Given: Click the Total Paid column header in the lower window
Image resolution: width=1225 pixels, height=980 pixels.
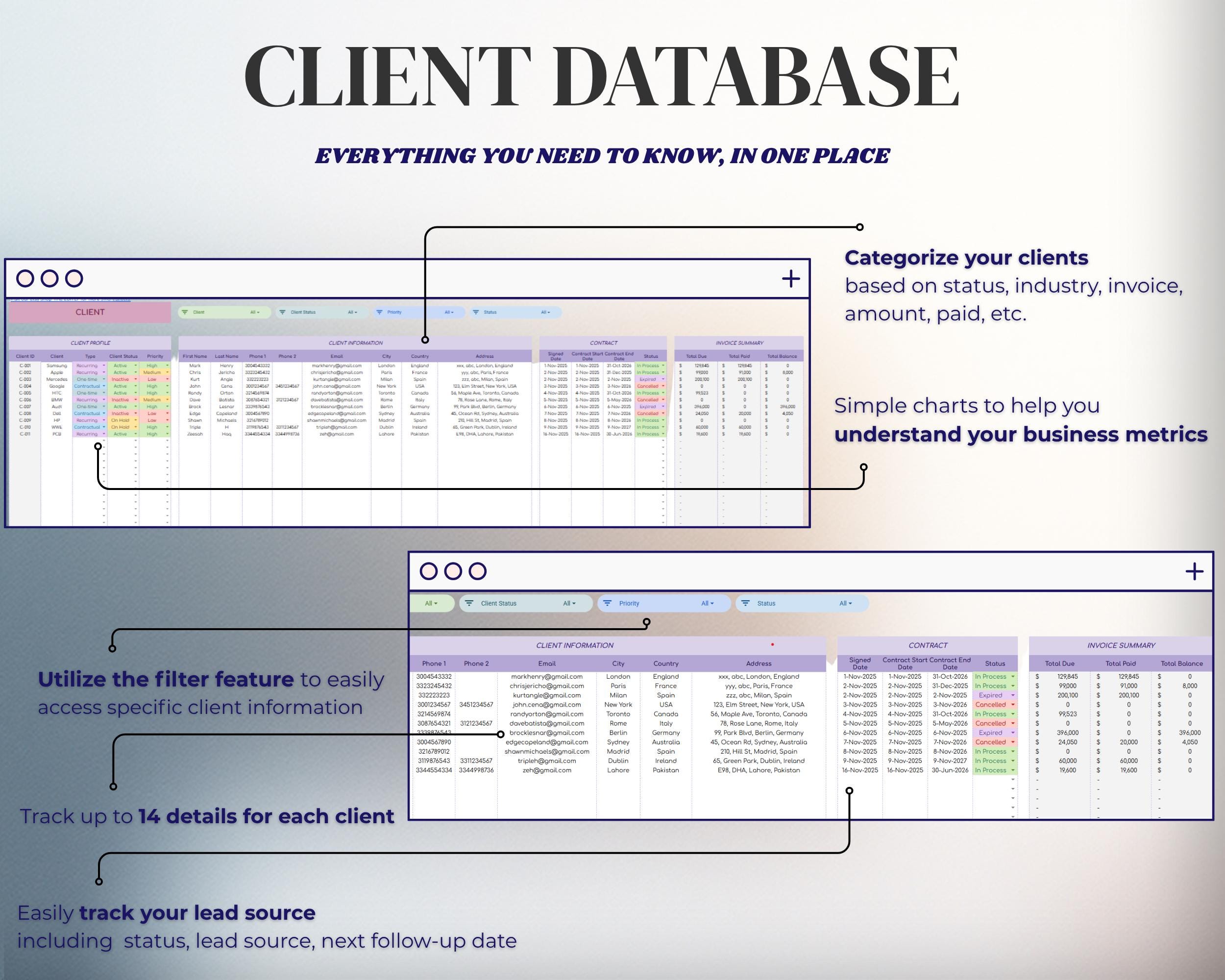Looking at the screenshot, I should [1121, 663].
